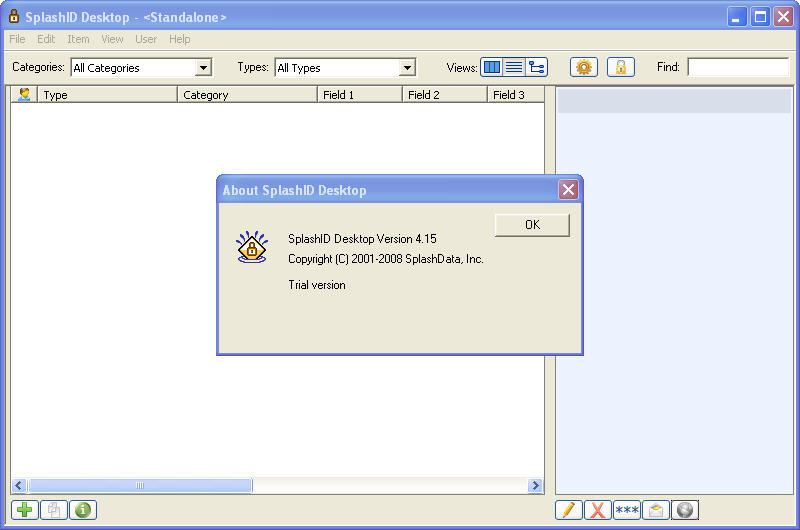Screen dimensions: 800x530
Task: Click the Copyright SplashData text line
Action: [x=386, y=259]
